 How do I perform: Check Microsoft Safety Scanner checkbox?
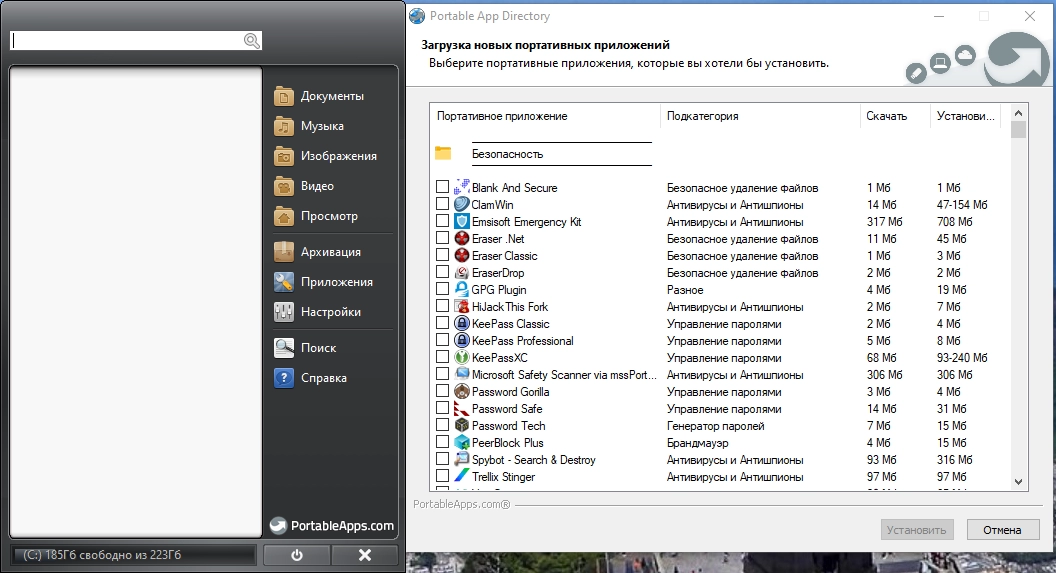[x=442, y=374]
